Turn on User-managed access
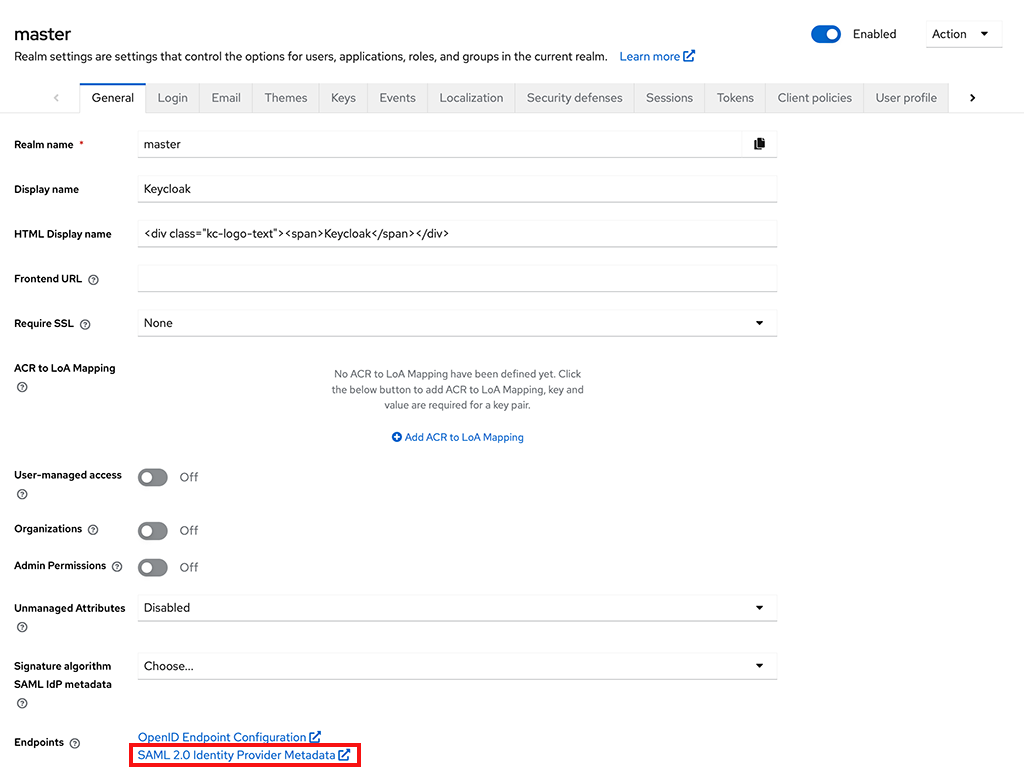Image resolution: width=1024 pixels, height=781 pixels. click(x=152, y=477)
